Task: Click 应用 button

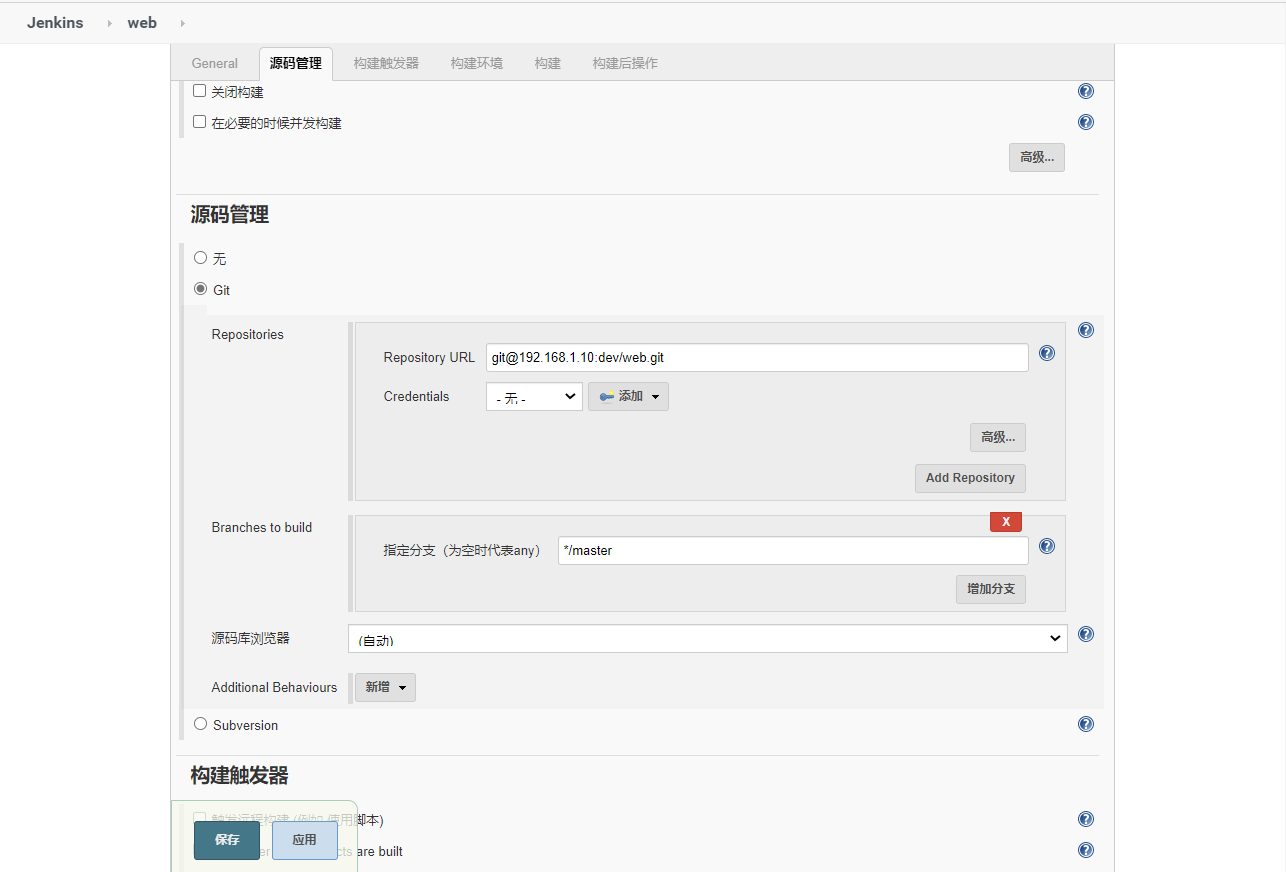Action: point(304,840)
